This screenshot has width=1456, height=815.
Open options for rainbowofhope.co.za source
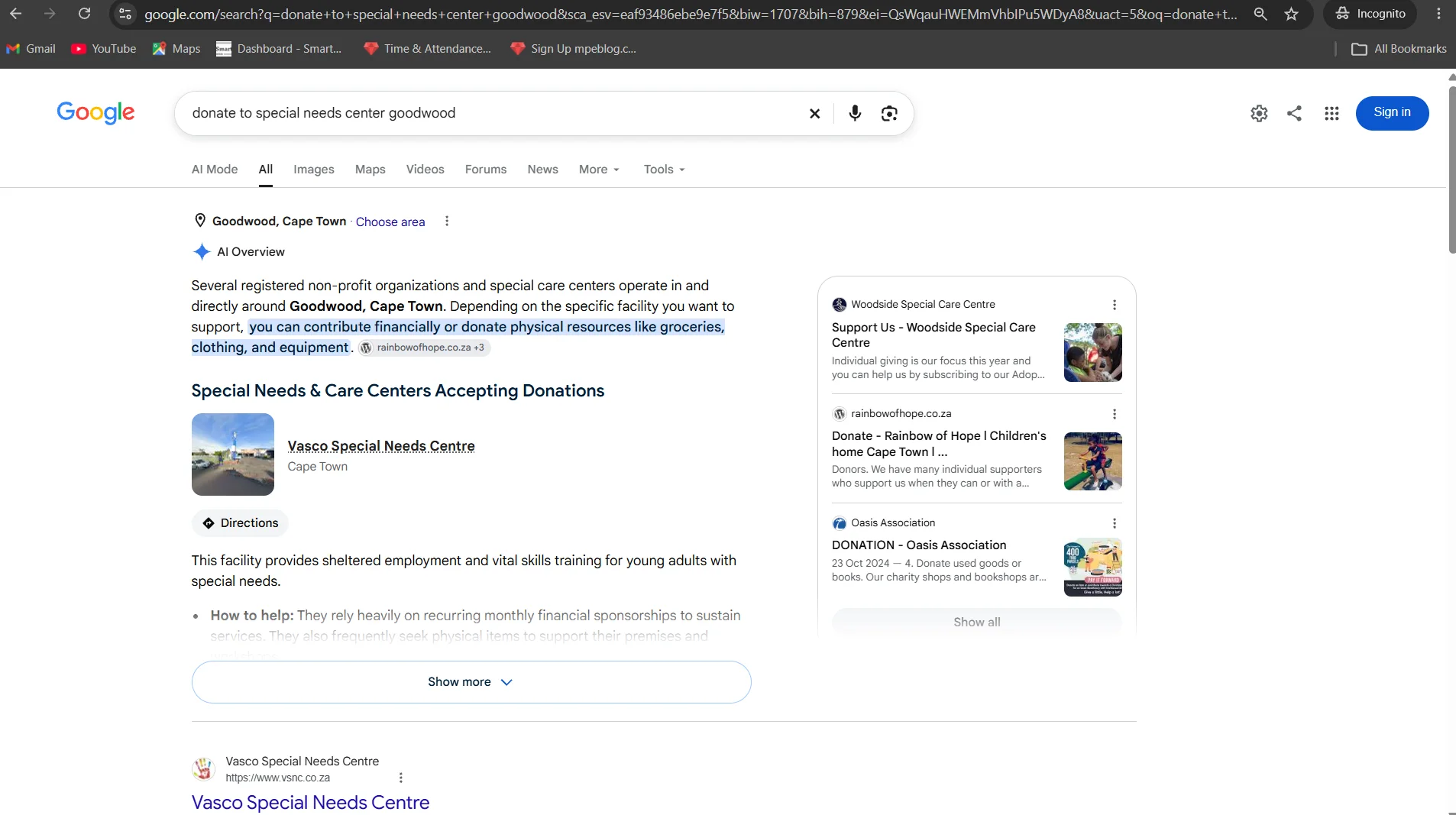1115,414
